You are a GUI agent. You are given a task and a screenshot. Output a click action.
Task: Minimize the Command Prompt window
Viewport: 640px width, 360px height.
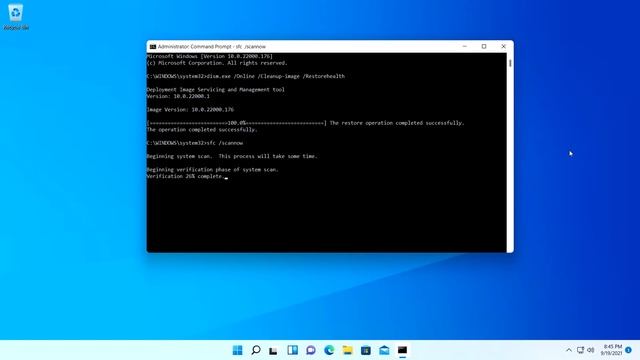coord(464,47)
